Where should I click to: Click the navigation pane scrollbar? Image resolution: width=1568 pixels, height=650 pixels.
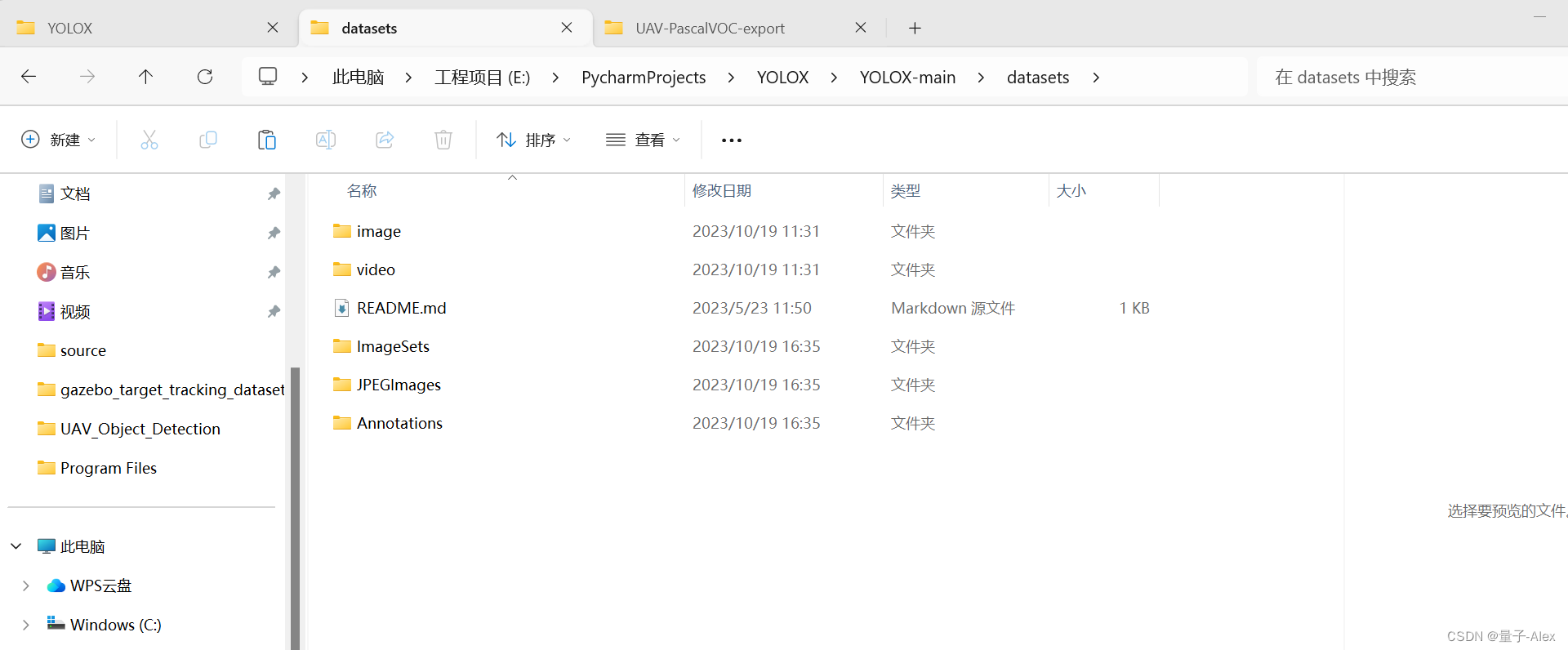295,508
